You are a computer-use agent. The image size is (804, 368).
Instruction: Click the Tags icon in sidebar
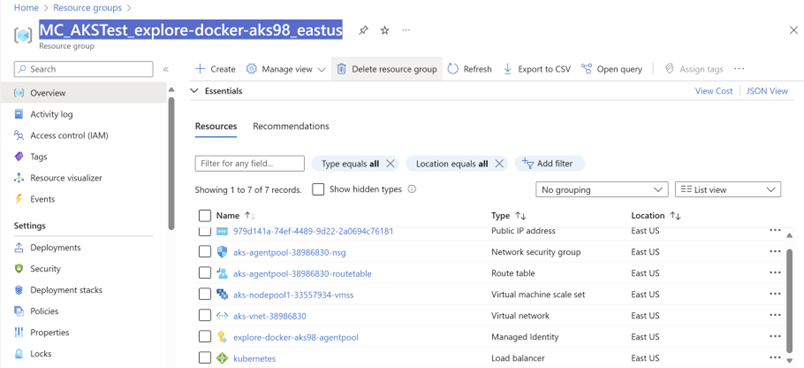click(x=19, y=156)
